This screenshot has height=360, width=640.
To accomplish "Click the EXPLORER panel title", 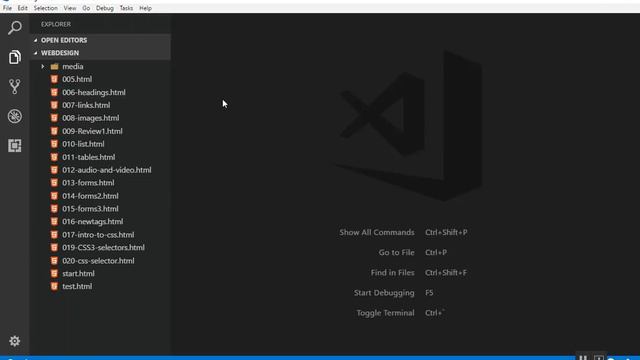I will (x=56, y=24).
